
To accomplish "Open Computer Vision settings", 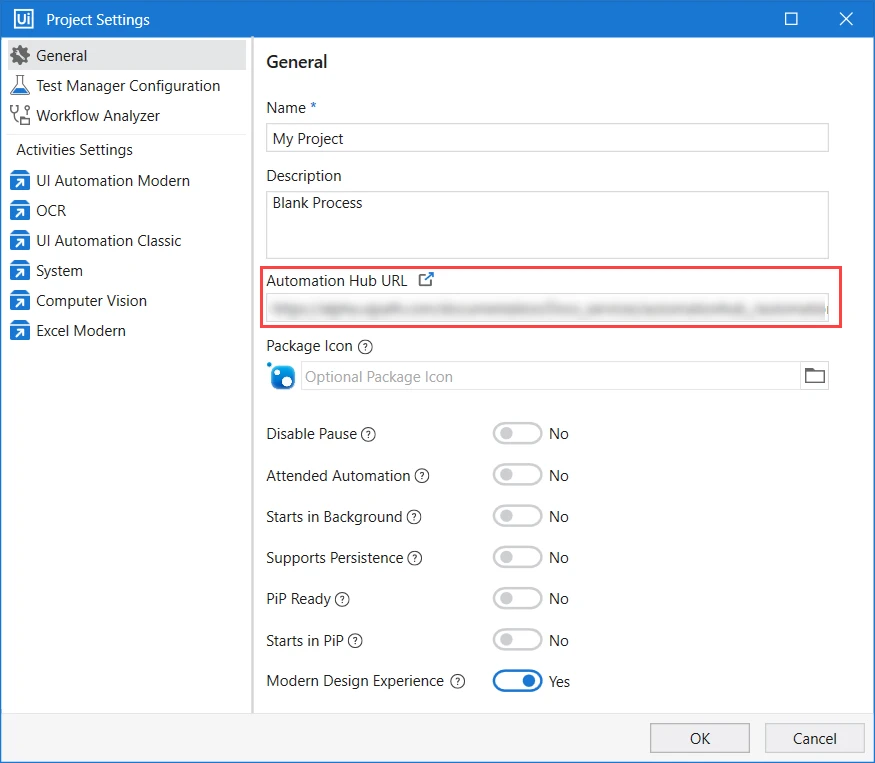I will tap(127, 301).
